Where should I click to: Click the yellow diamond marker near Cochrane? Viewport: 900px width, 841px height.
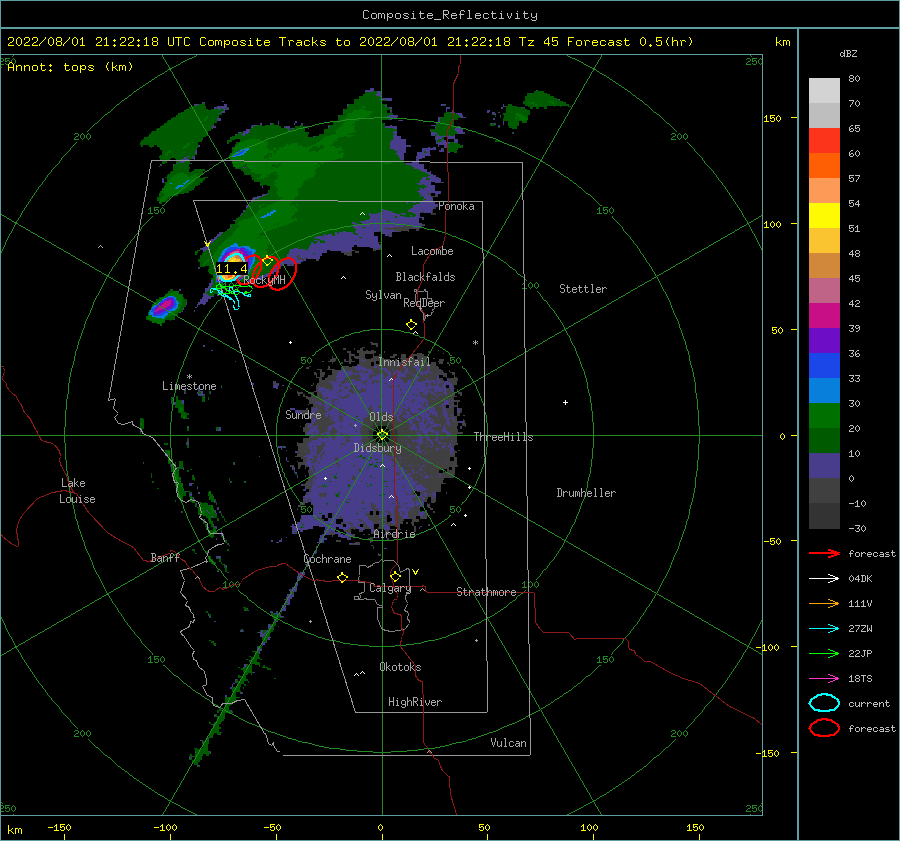[342, 577]
